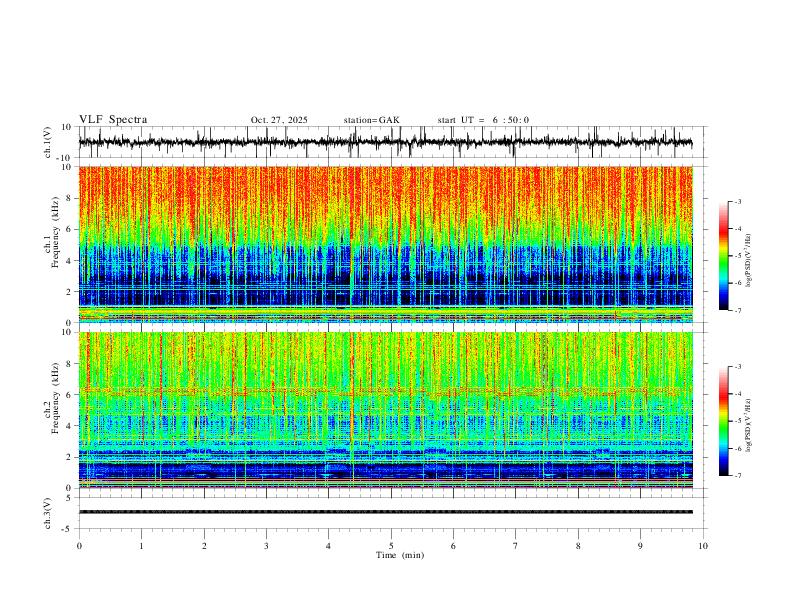Click the "ch.3(V)" axis label
The width and height of the screenshot is (792, 612).
tap(48, 513)
